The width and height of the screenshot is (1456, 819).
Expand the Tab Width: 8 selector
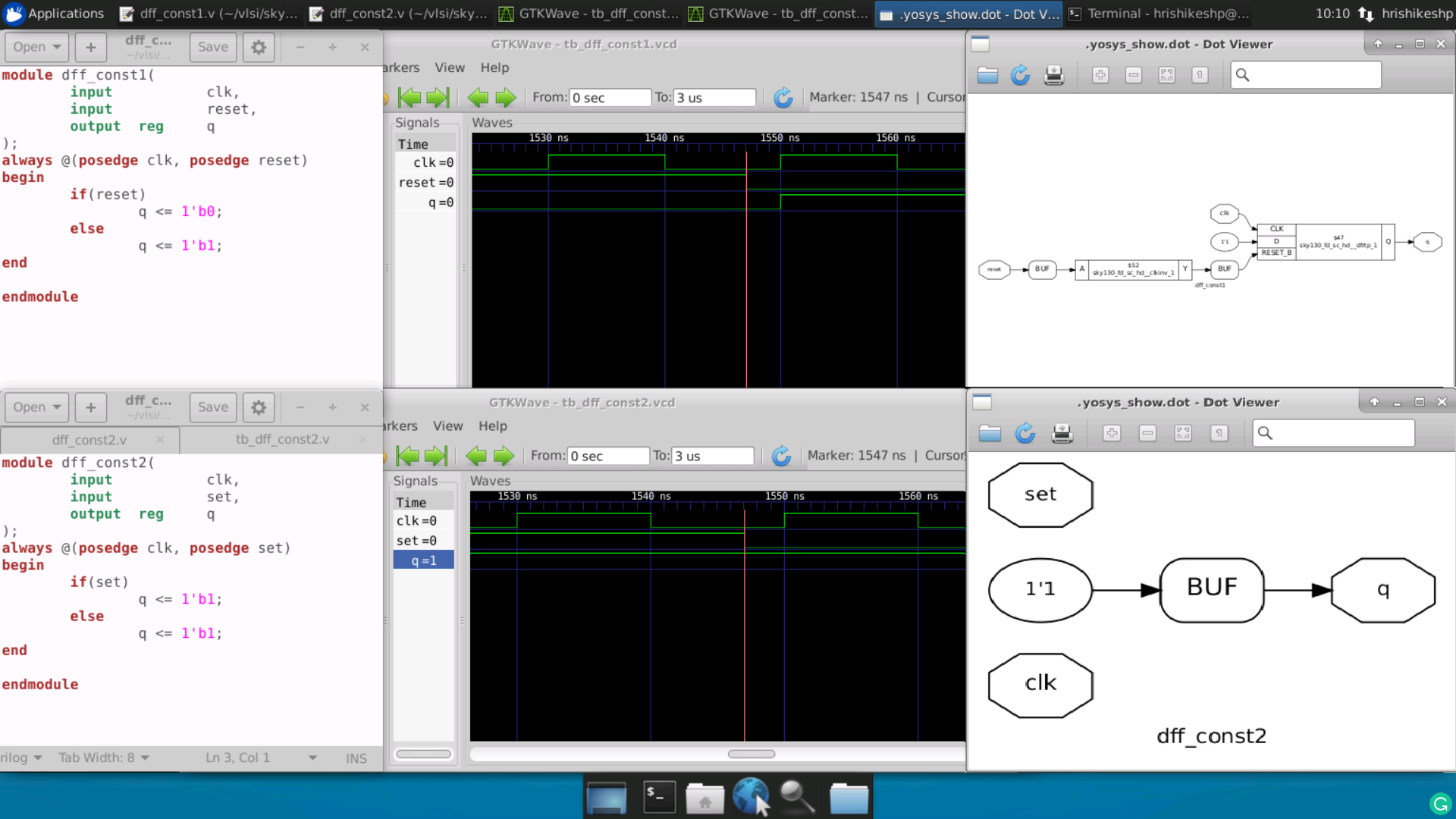104,758
